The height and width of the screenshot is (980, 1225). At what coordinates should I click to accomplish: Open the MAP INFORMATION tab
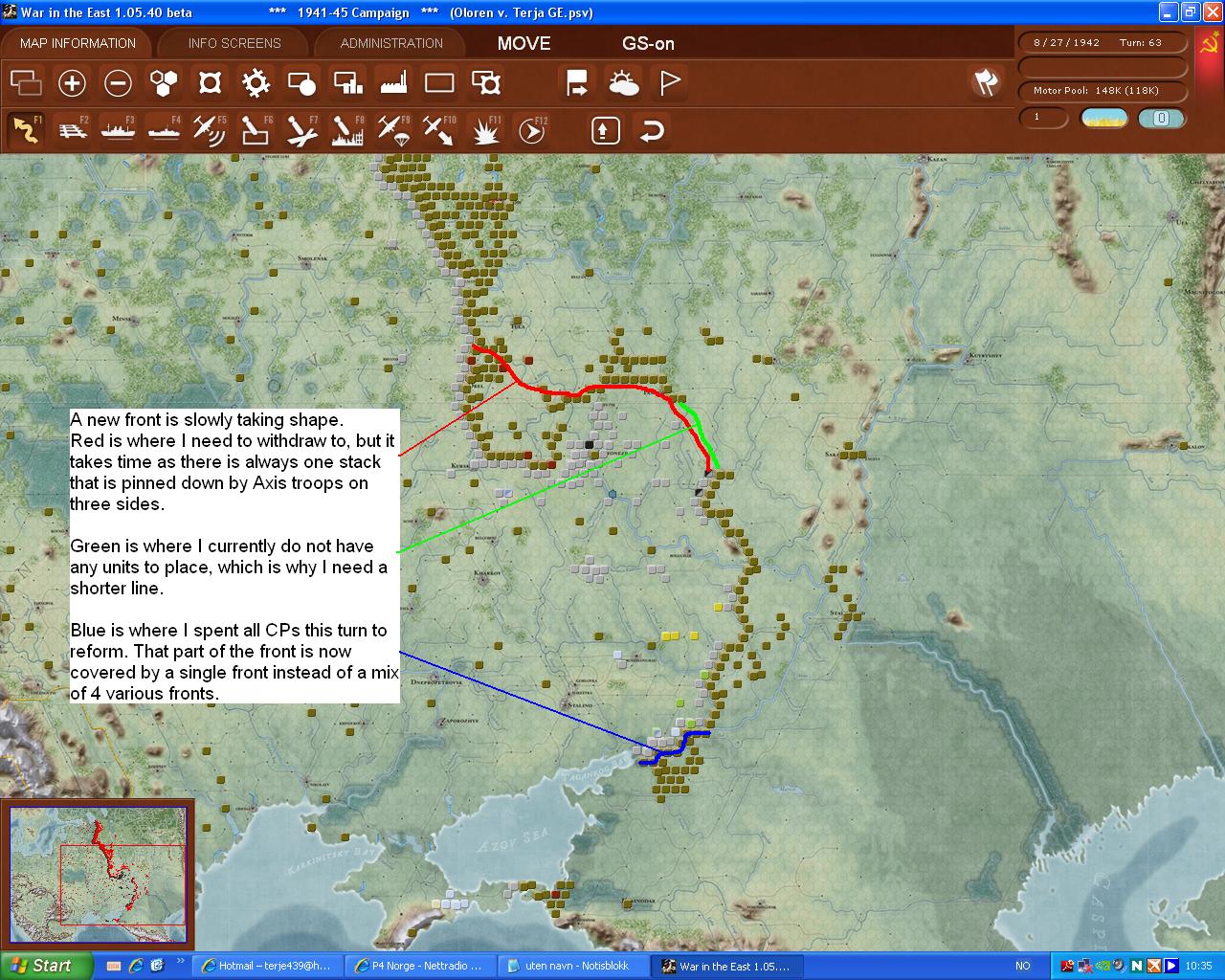78,43
